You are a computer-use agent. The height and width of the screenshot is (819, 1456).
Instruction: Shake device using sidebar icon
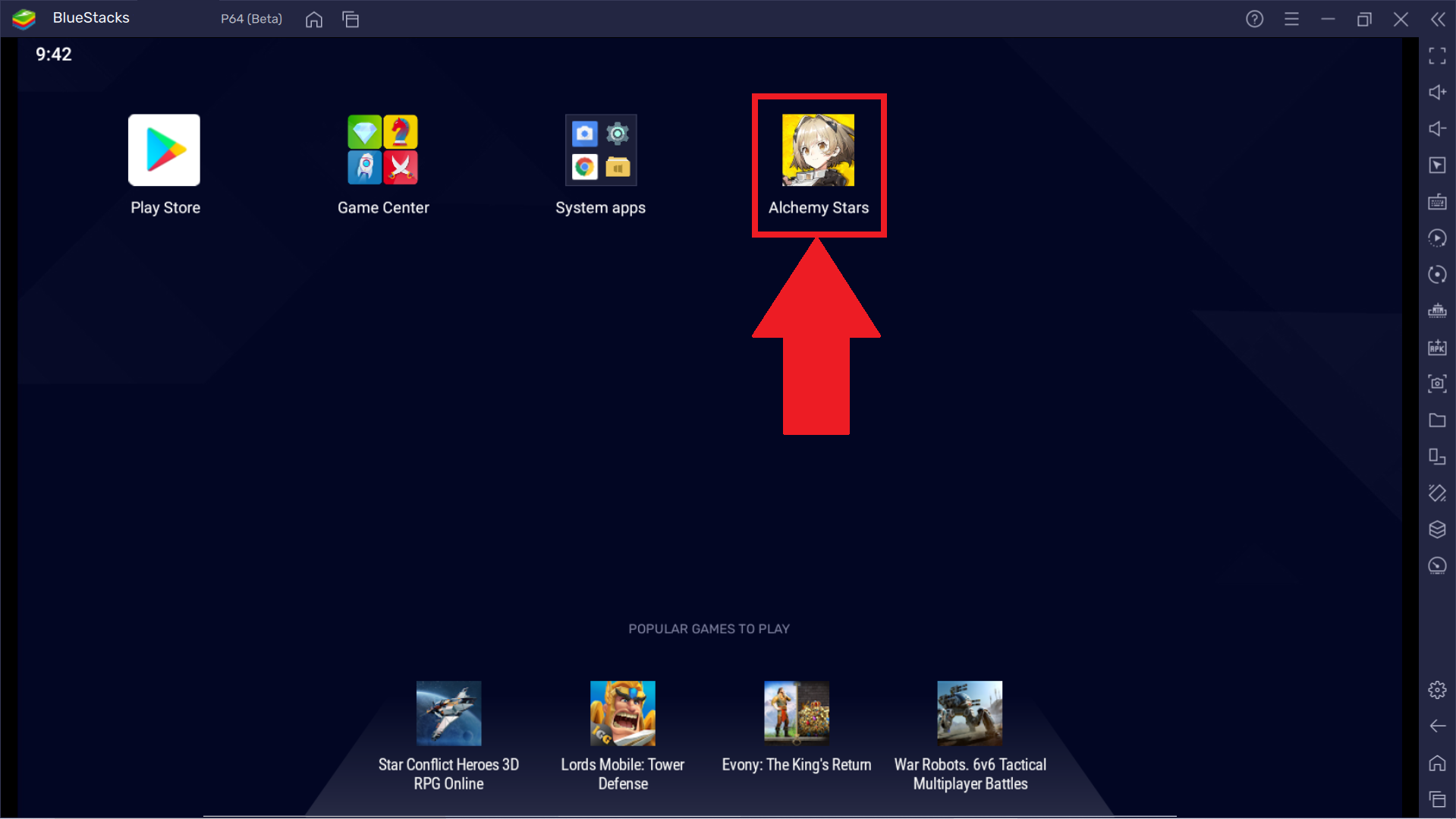tap(1437, 493)
